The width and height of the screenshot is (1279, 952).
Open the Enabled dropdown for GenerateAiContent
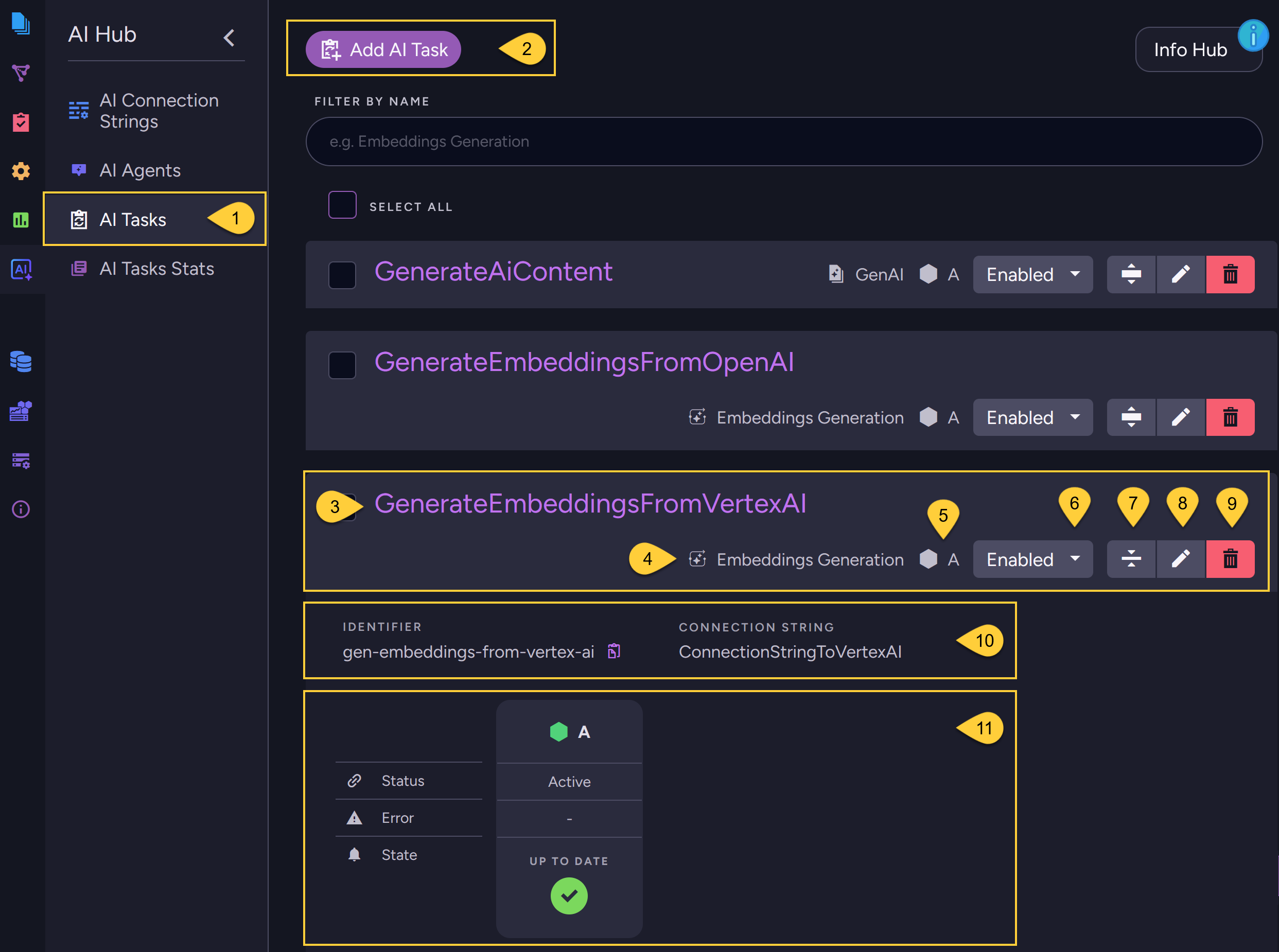point(1032,274)
